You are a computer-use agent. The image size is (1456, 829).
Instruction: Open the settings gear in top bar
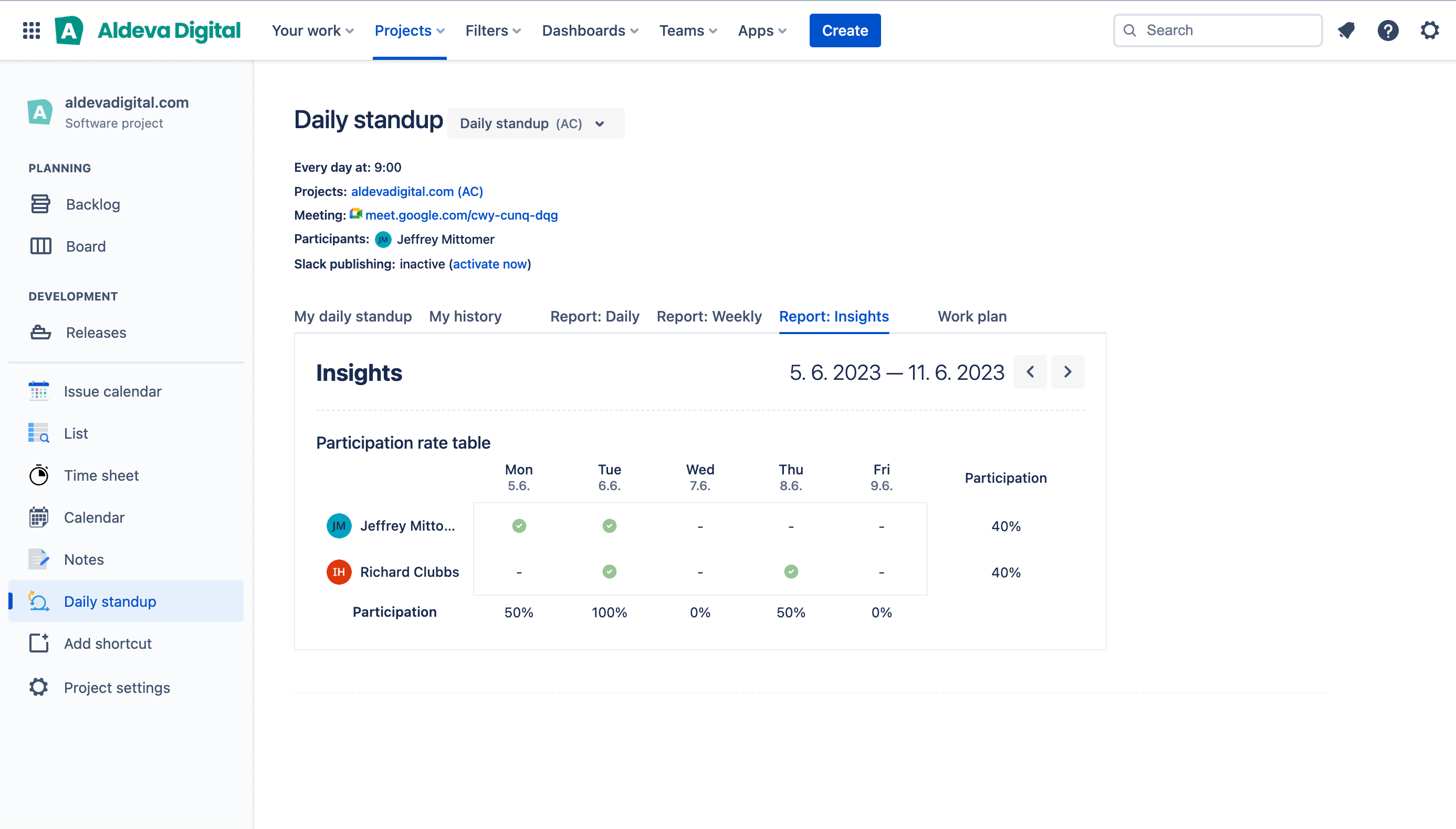click(1429, 30)
